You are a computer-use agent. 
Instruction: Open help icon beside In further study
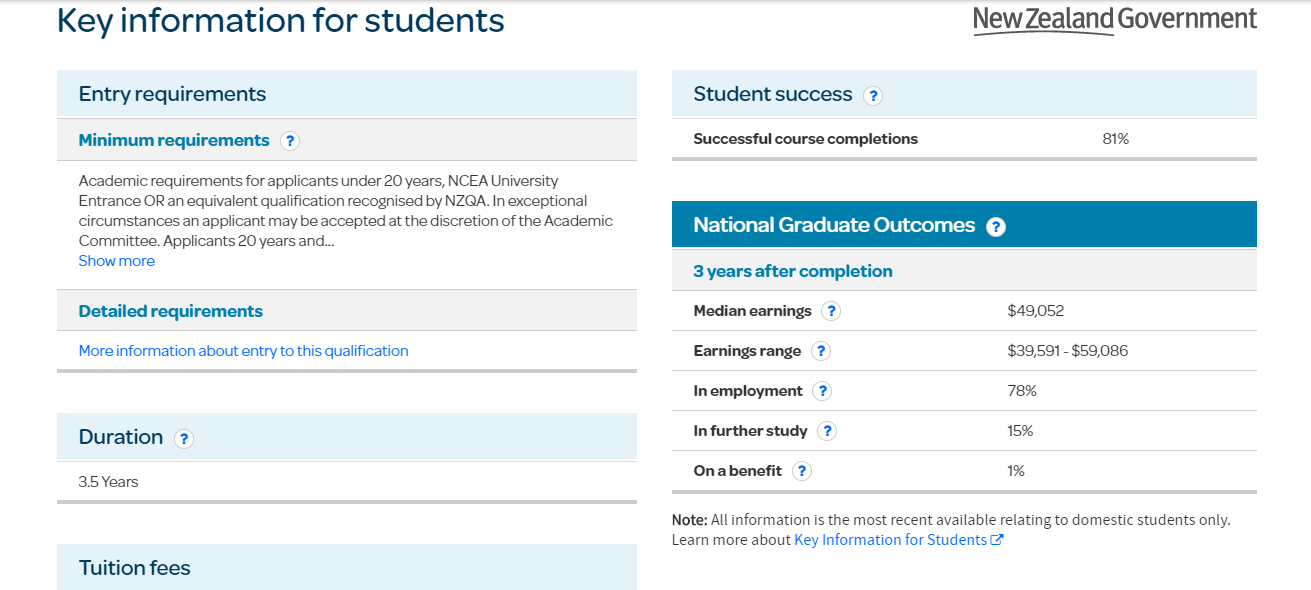[x=827, y=431]
